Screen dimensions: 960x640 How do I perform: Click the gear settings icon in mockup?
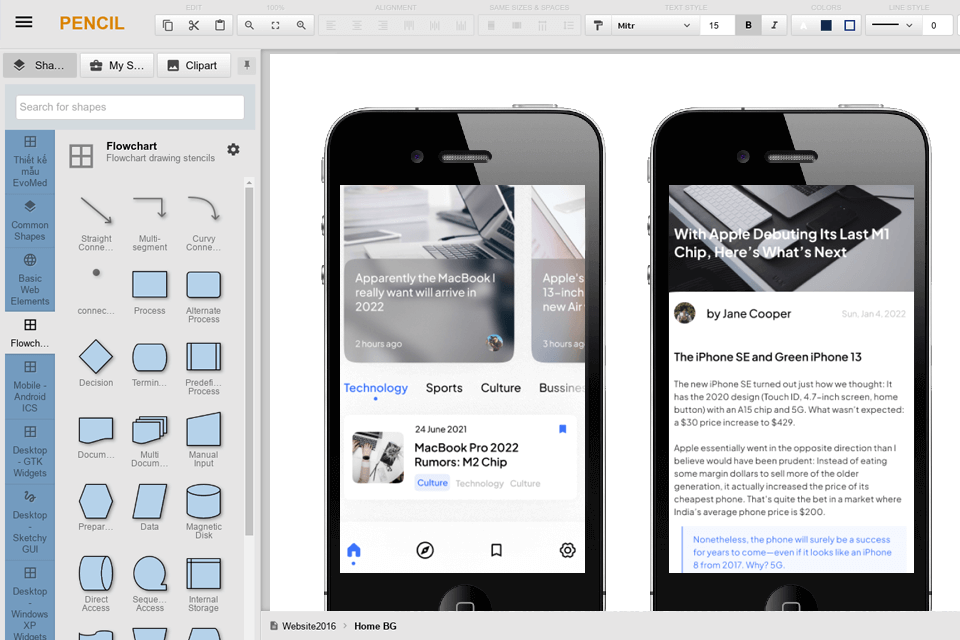click(568, 550)
